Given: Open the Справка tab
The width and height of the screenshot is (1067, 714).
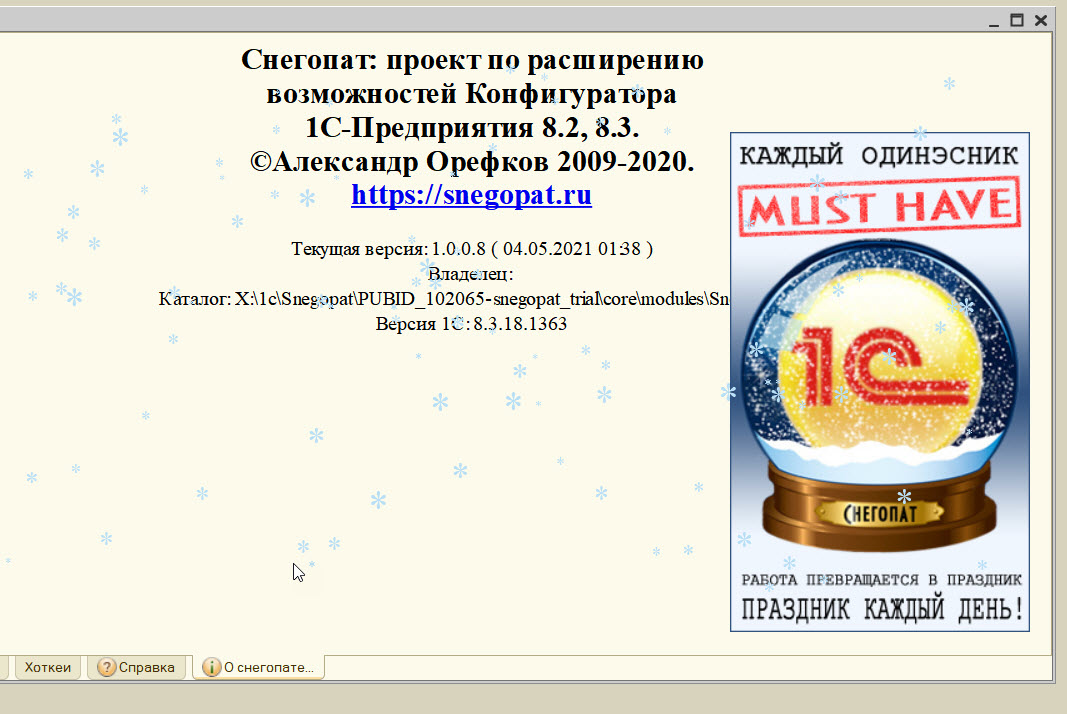Looking at the screenshot, I should (x=136, y=668).
